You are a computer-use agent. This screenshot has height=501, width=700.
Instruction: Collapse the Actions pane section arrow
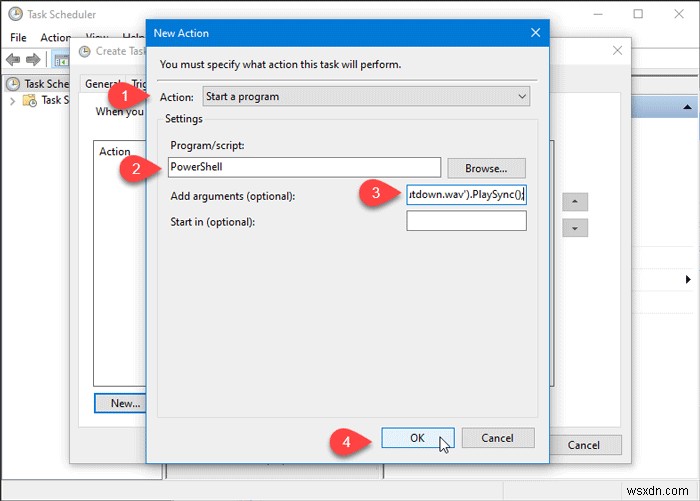688,107
